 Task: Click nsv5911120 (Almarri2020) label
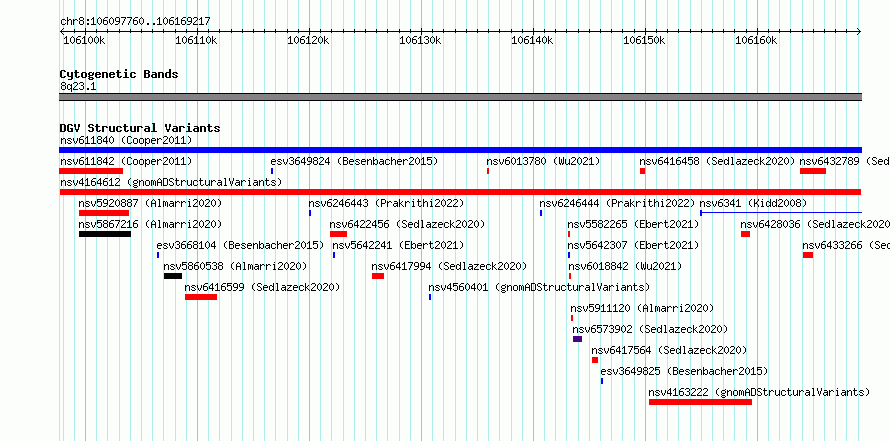pos(642,308)
